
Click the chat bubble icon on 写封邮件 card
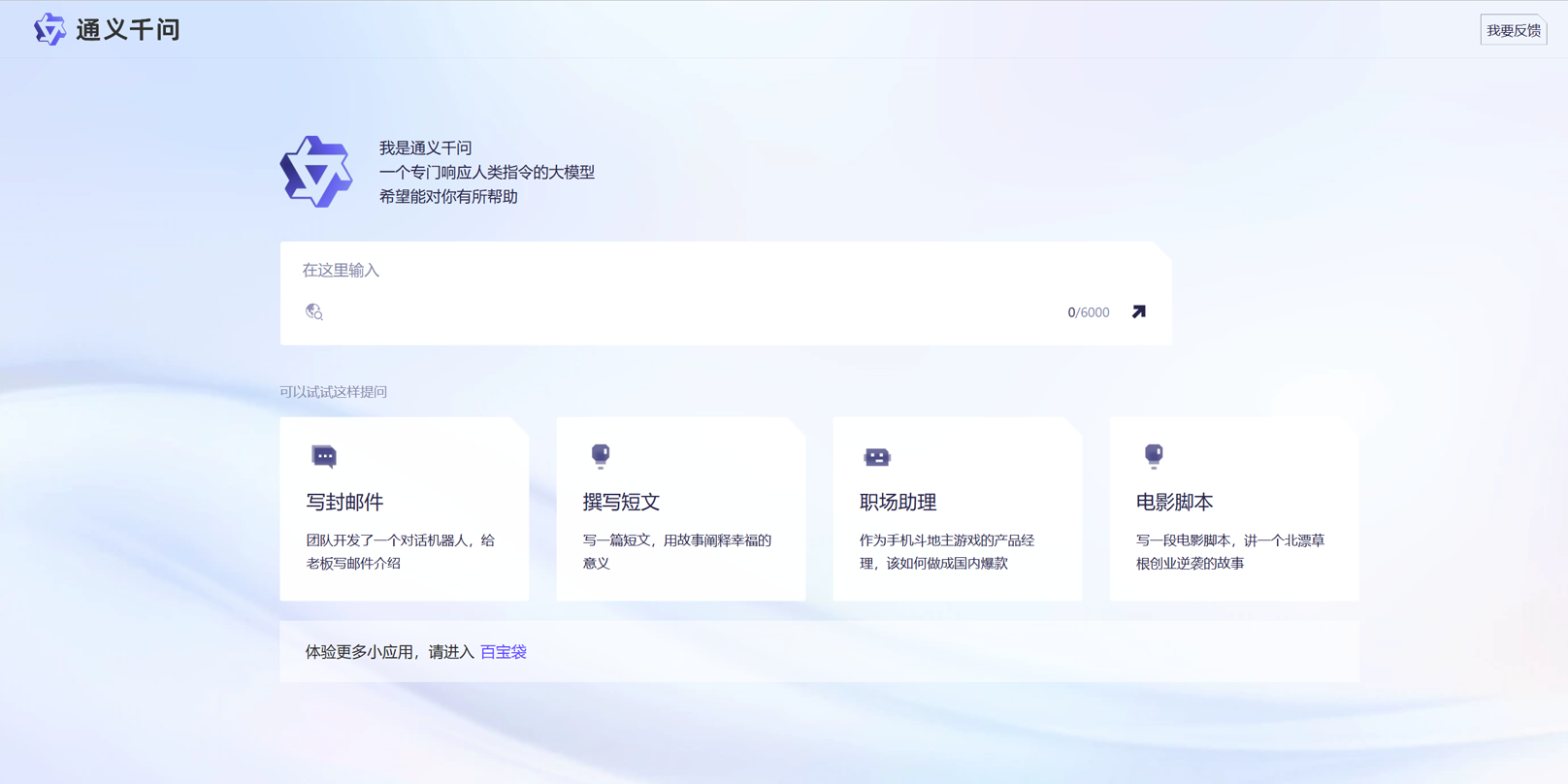(x=324, y=456)
